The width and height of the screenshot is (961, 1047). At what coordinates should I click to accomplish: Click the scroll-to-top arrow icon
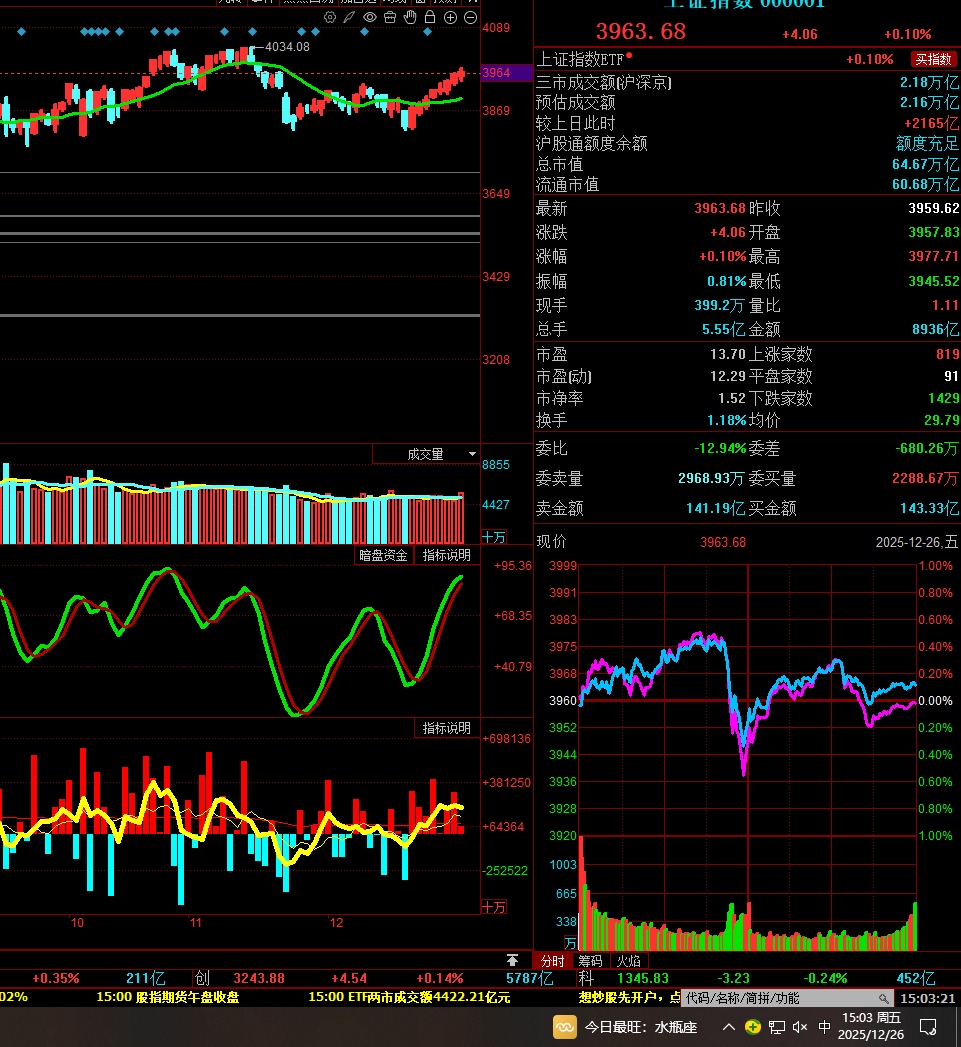coord(512,960)
